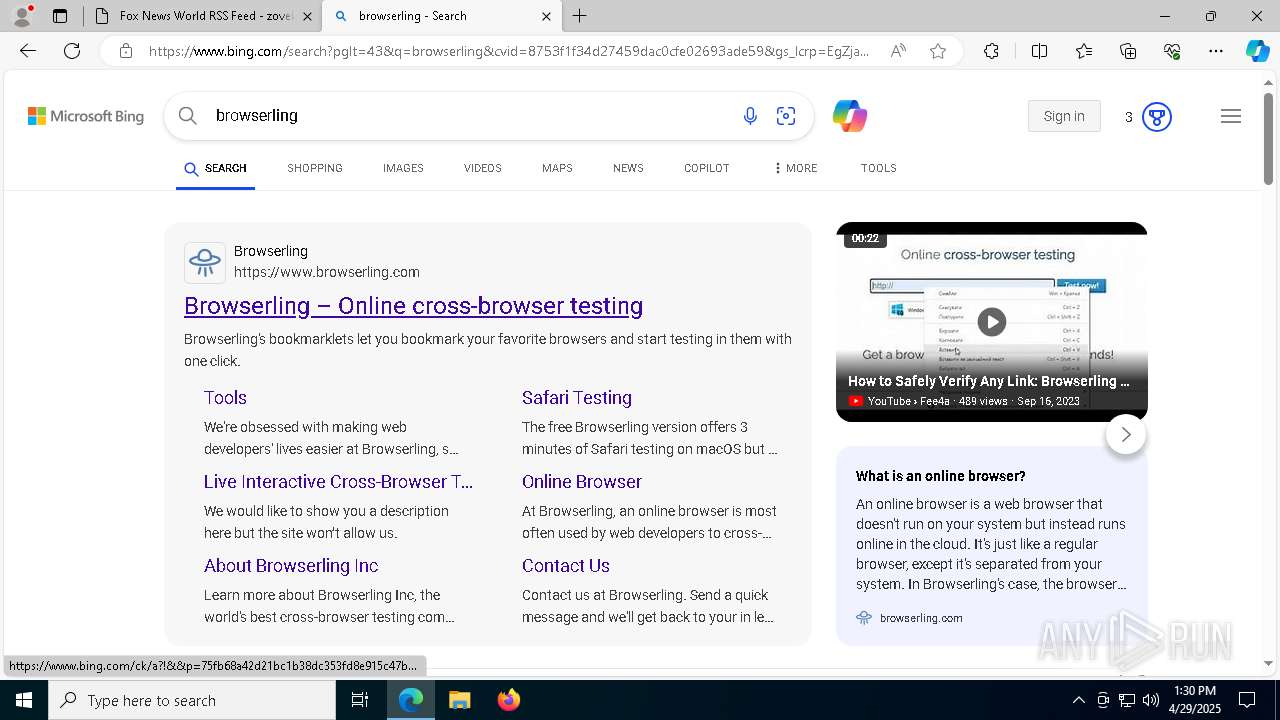Switch to the Maps results tab
Viewport: 1280px width, 720px height.
pyautogui.click(x=557, y=168)
